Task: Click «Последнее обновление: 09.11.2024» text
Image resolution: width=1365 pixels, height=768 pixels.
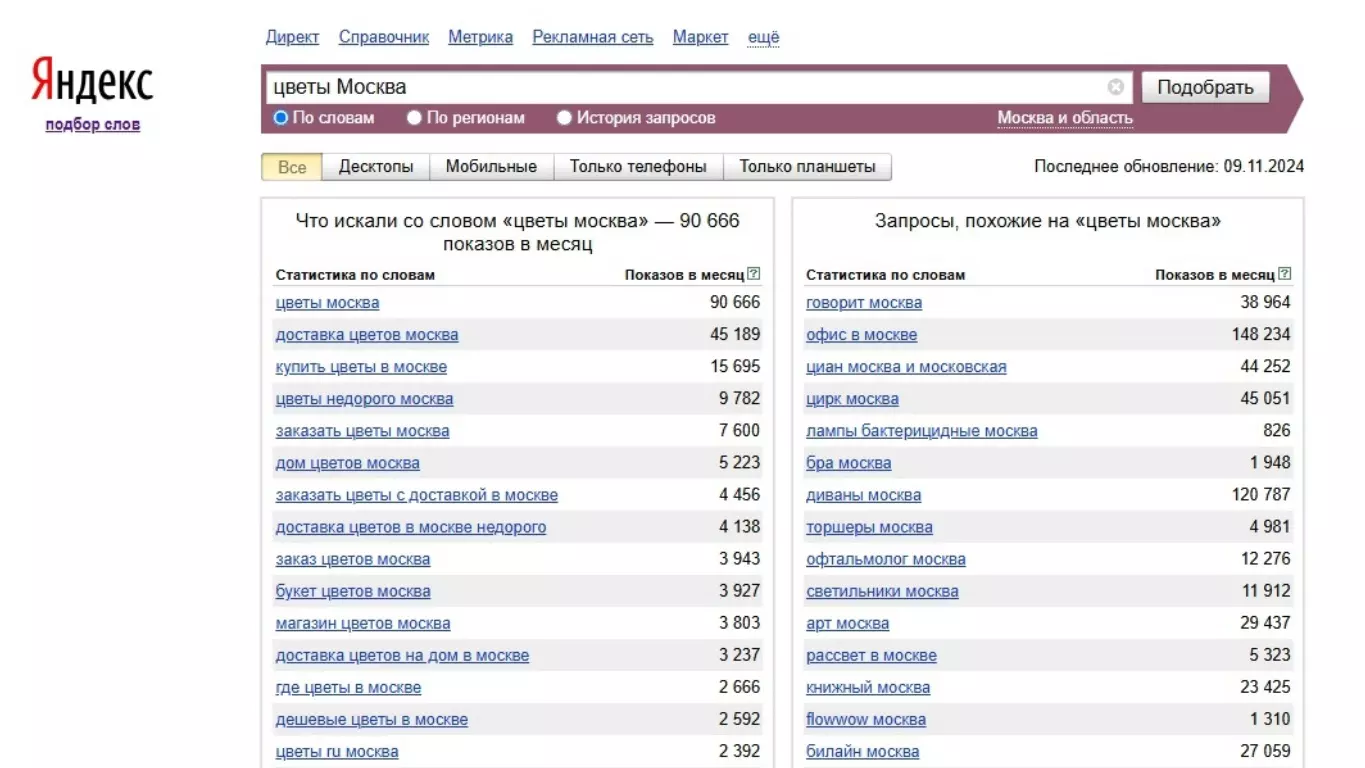Action: click(x=1169, y=167)
